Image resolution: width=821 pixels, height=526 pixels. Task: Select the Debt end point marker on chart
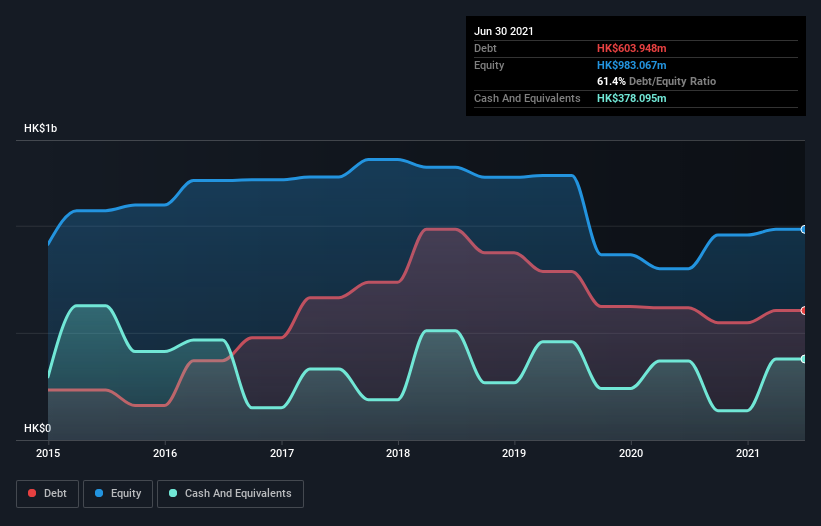coord(804,310)
